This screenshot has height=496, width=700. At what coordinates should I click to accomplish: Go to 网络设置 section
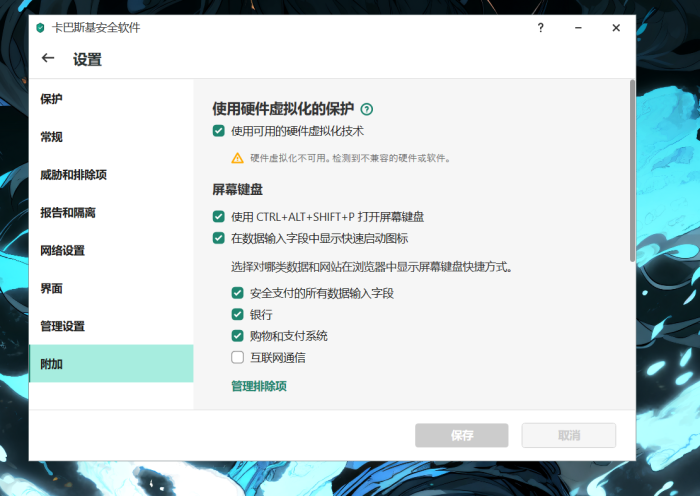[x=111, y=250]
